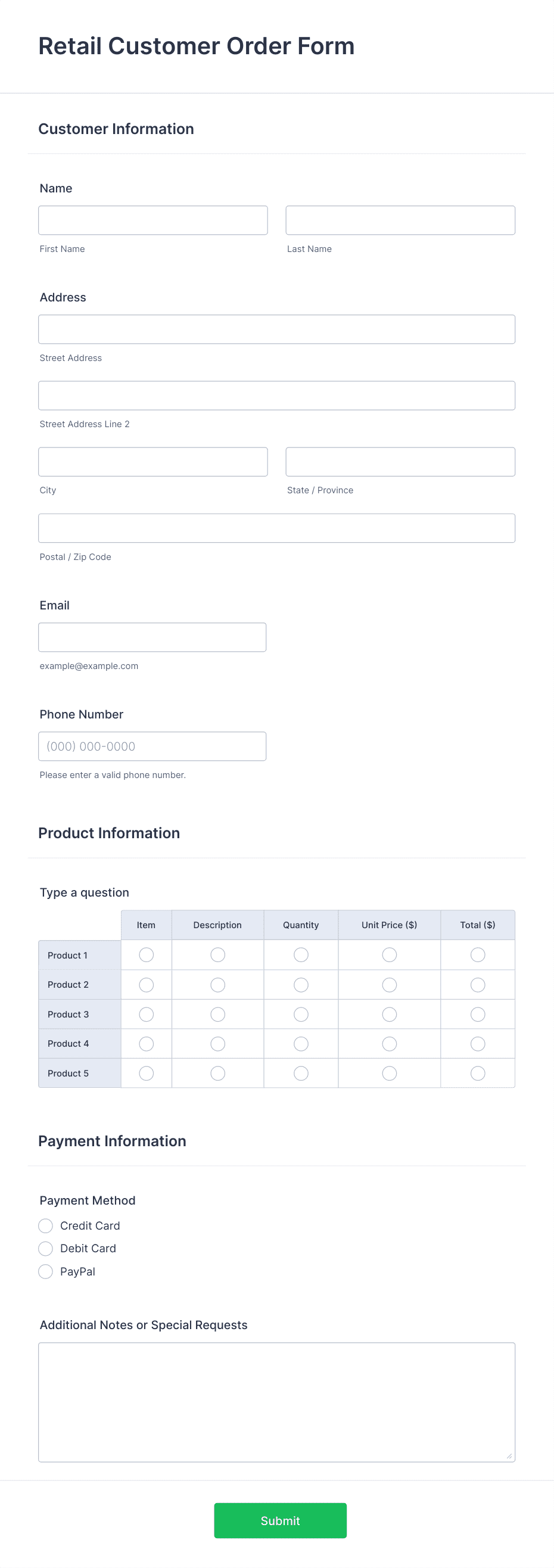Image resolution: width=554 pixels, height=1568 pixels.
Task: Select the Quantity radio for Product 3
Action: 300,1013
